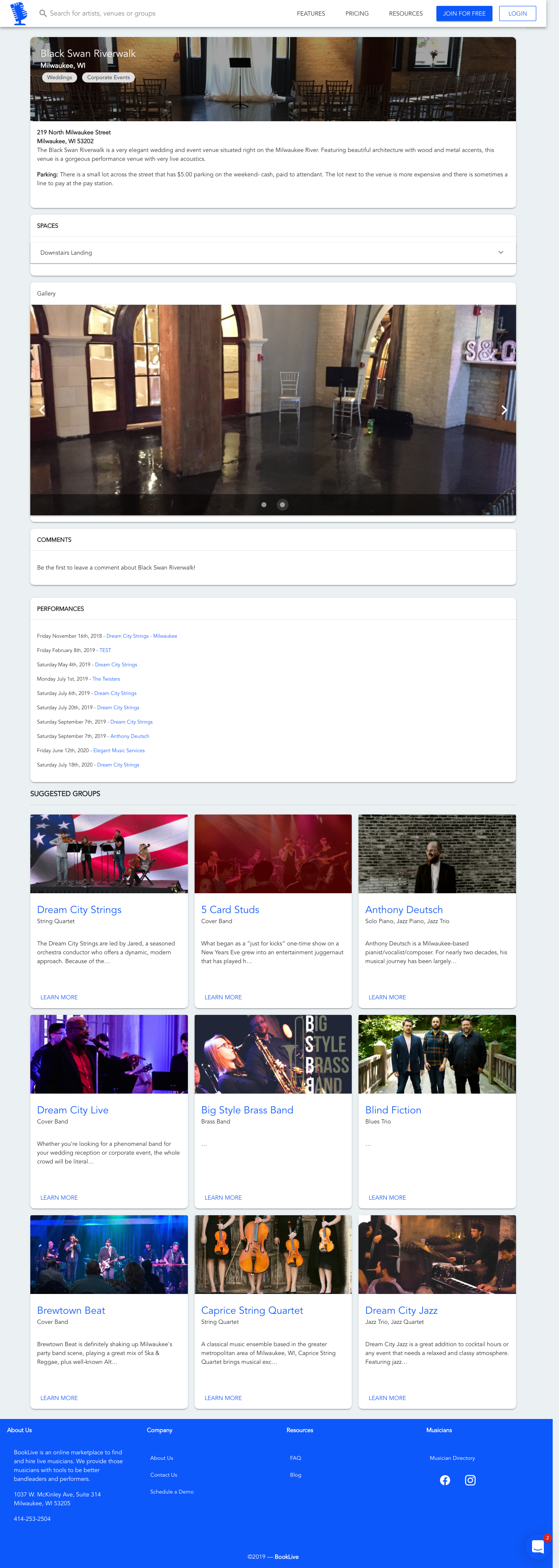Screen dimensions: 559x1568
Task: Open the chat widget bubble
Action: tap(538, 1546)
